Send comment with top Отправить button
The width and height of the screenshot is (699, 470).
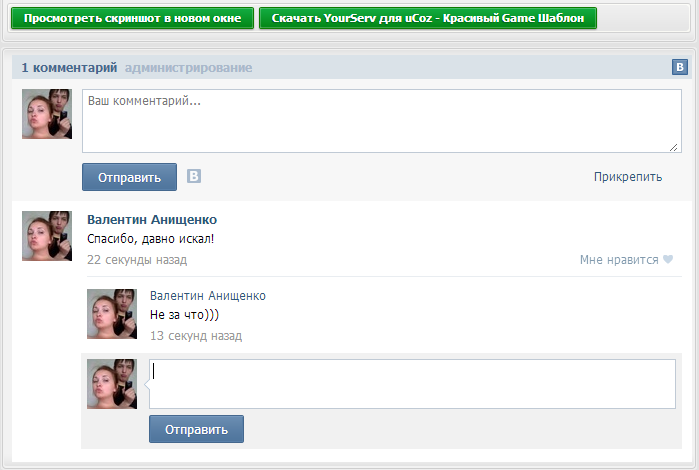129,177
